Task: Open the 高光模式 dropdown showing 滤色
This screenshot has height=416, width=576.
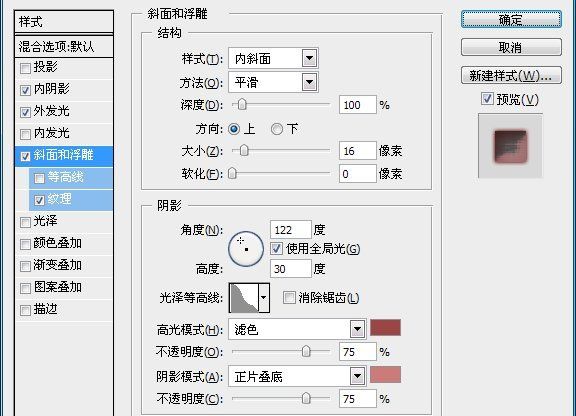Action: tap(297, 329)
